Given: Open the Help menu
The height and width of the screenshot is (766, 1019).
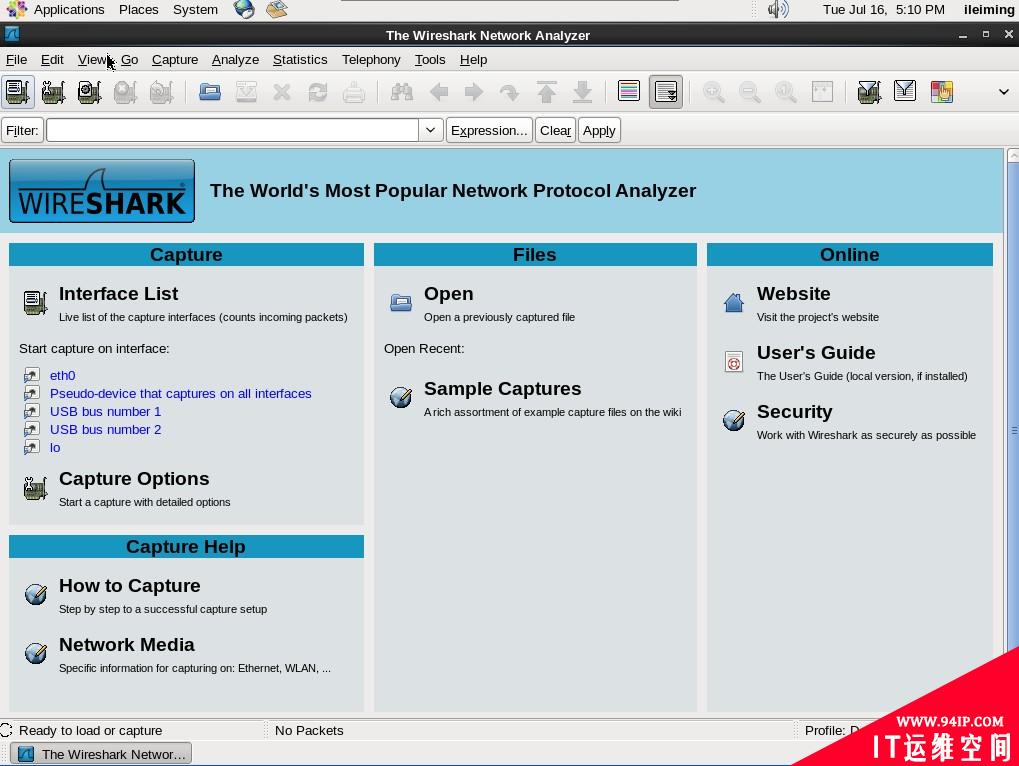Looking at the screenshot, I should pos(473,60).
